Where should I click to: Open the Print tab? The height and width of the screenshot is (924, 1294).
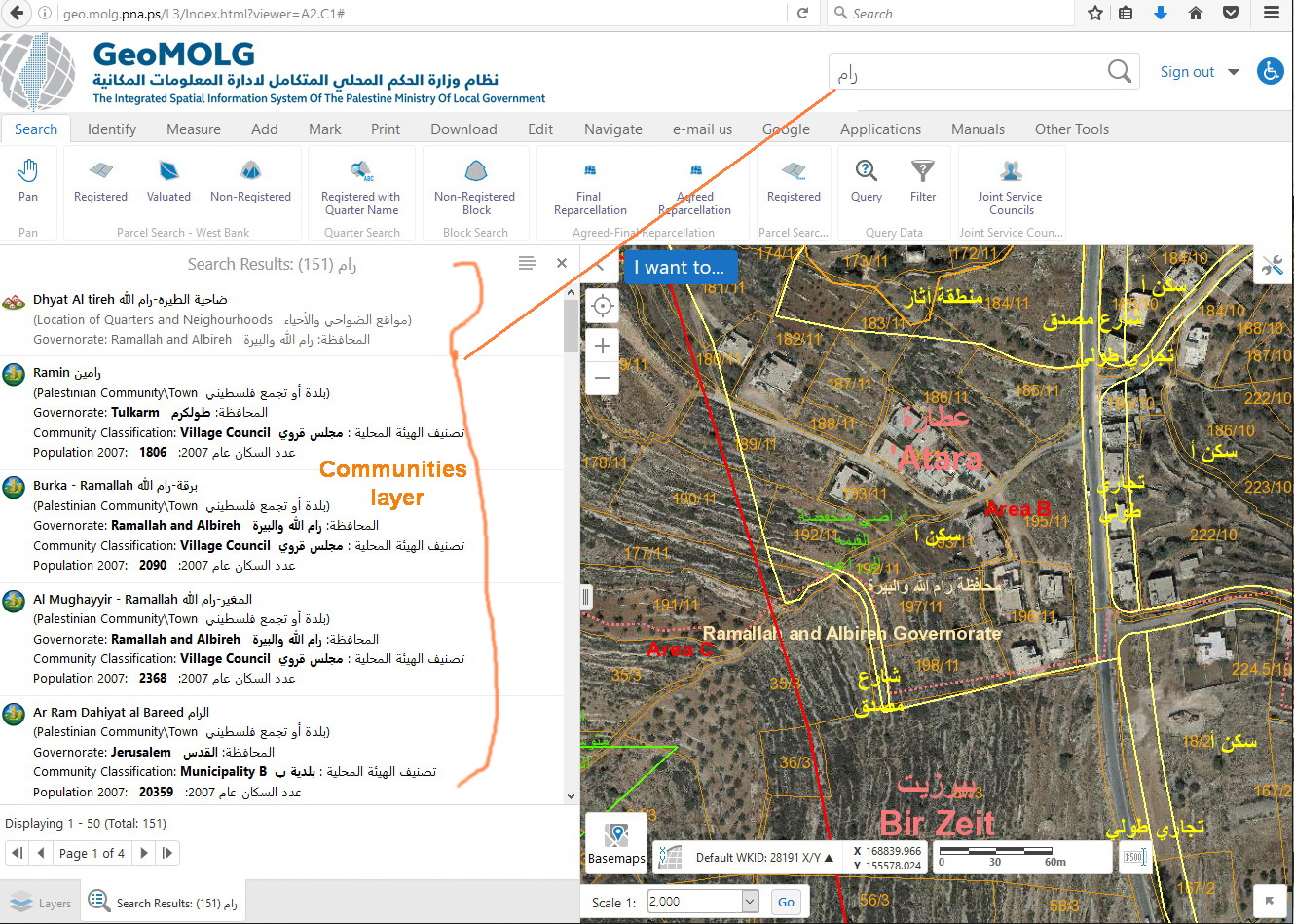[386, 129]
